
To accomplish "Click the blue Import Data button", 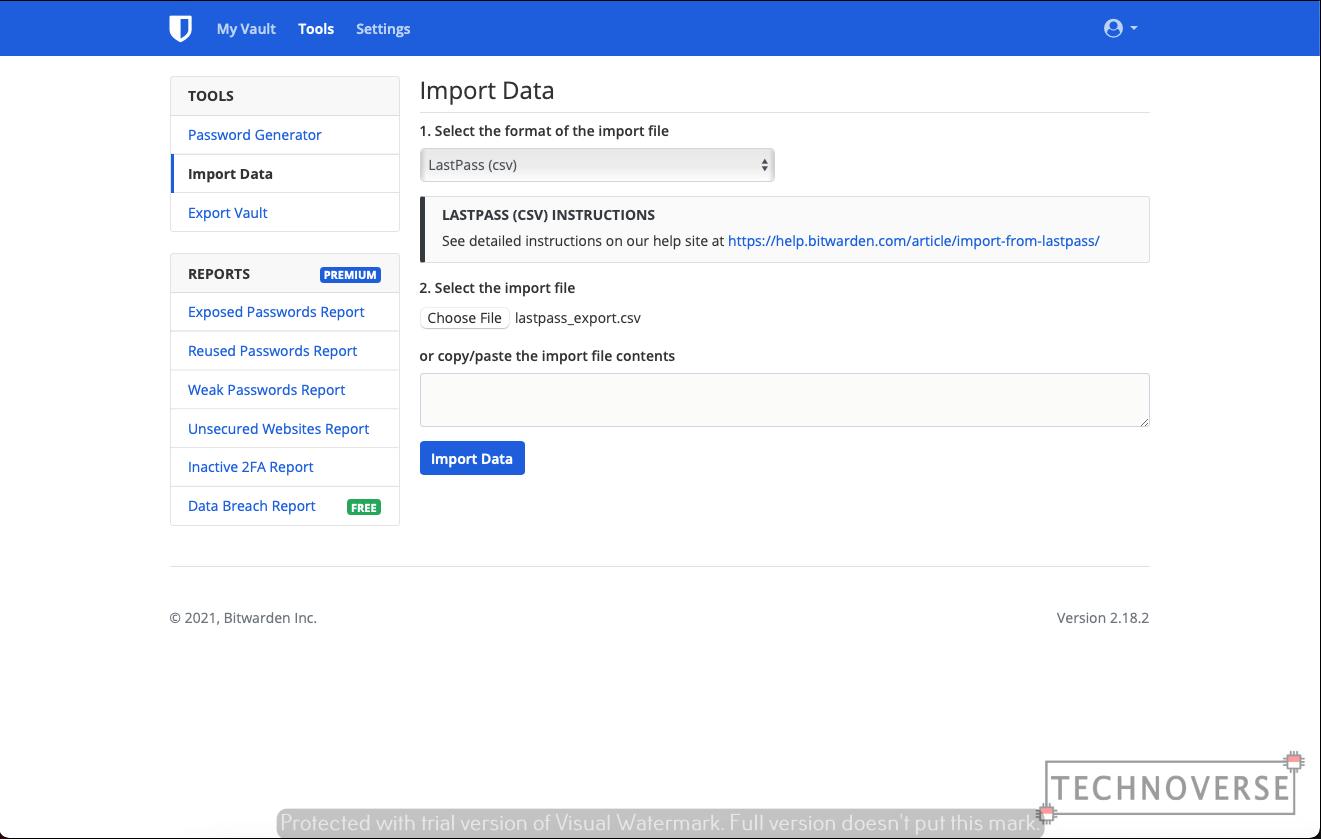I will click(x=472, y=459).
